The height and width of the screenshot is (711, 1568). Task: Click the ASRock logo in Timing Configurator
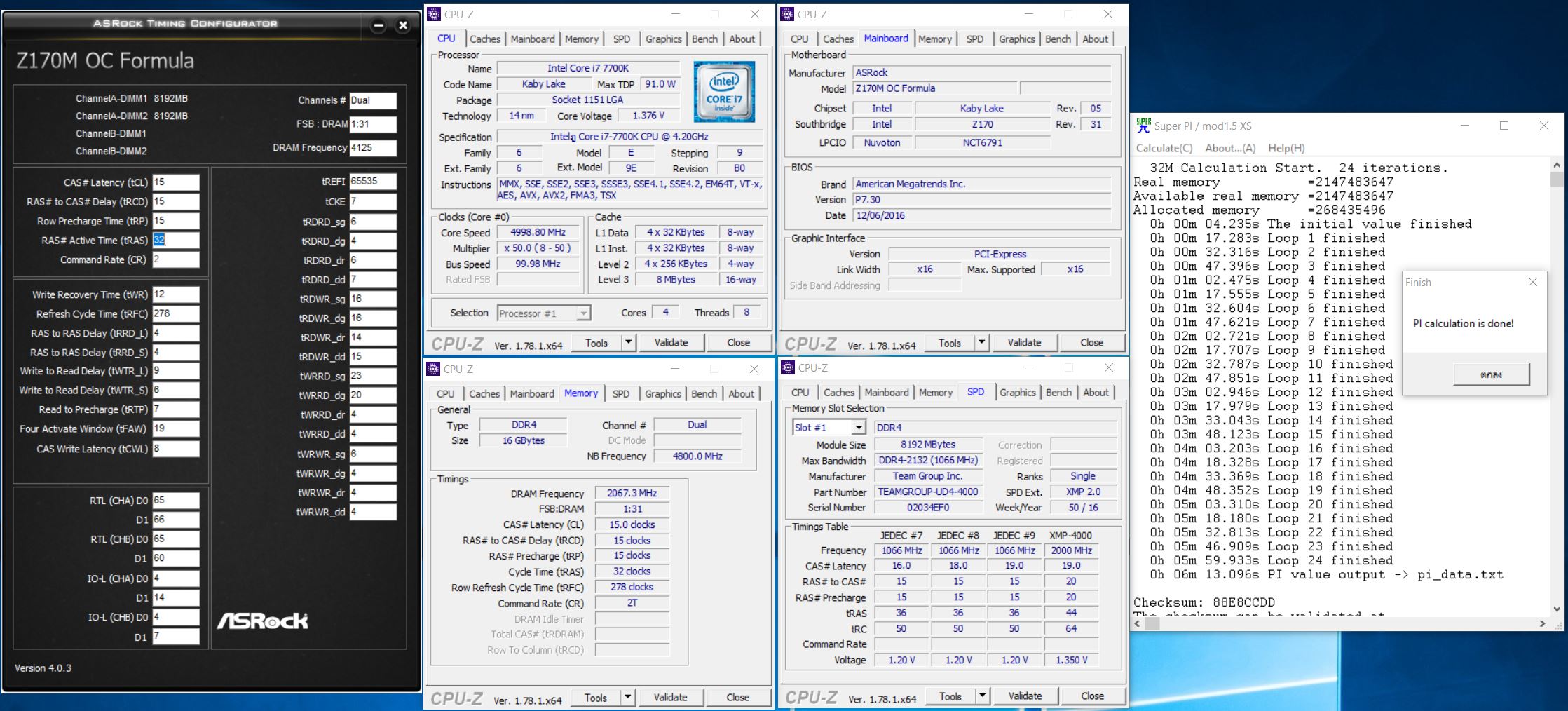tap(262, 621)
